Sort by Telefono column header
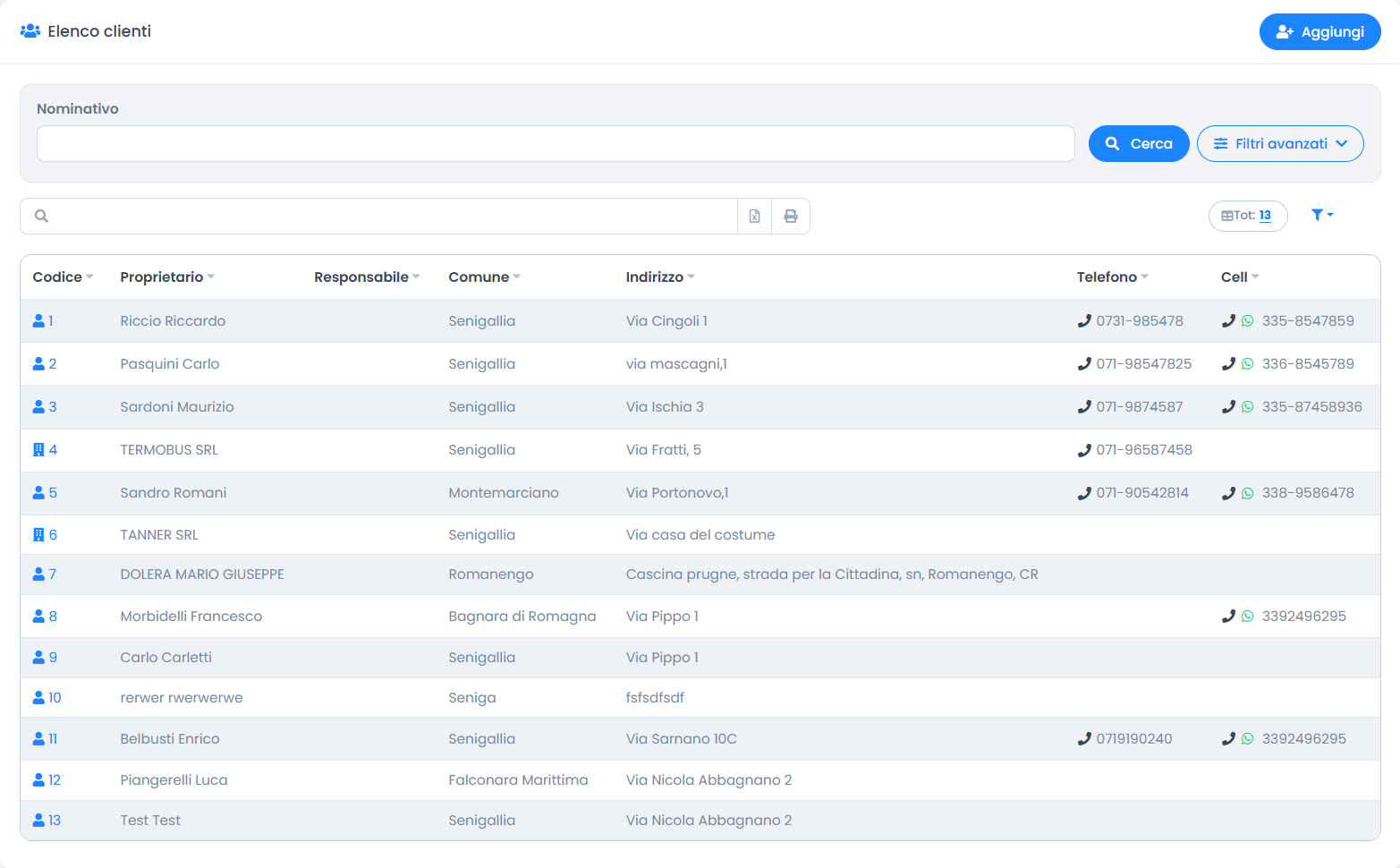Screen dimensions: 1400x868 [1112, 277]
